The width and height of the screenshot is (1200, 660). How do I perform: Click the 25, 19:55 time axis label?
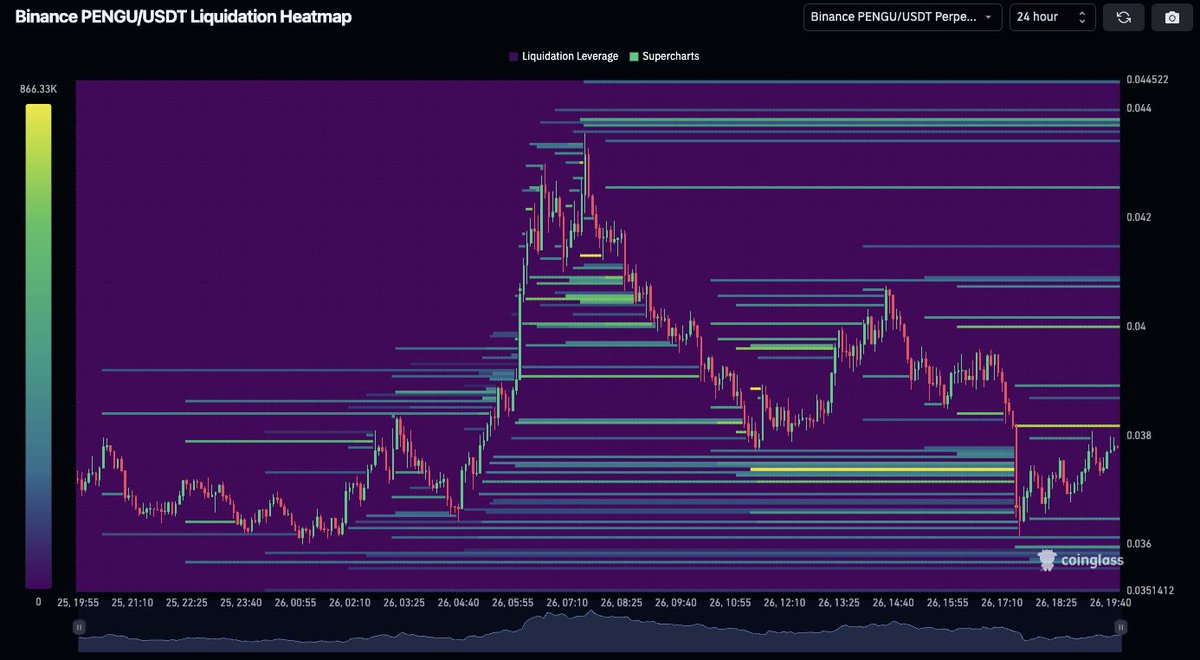click(78, 603)
